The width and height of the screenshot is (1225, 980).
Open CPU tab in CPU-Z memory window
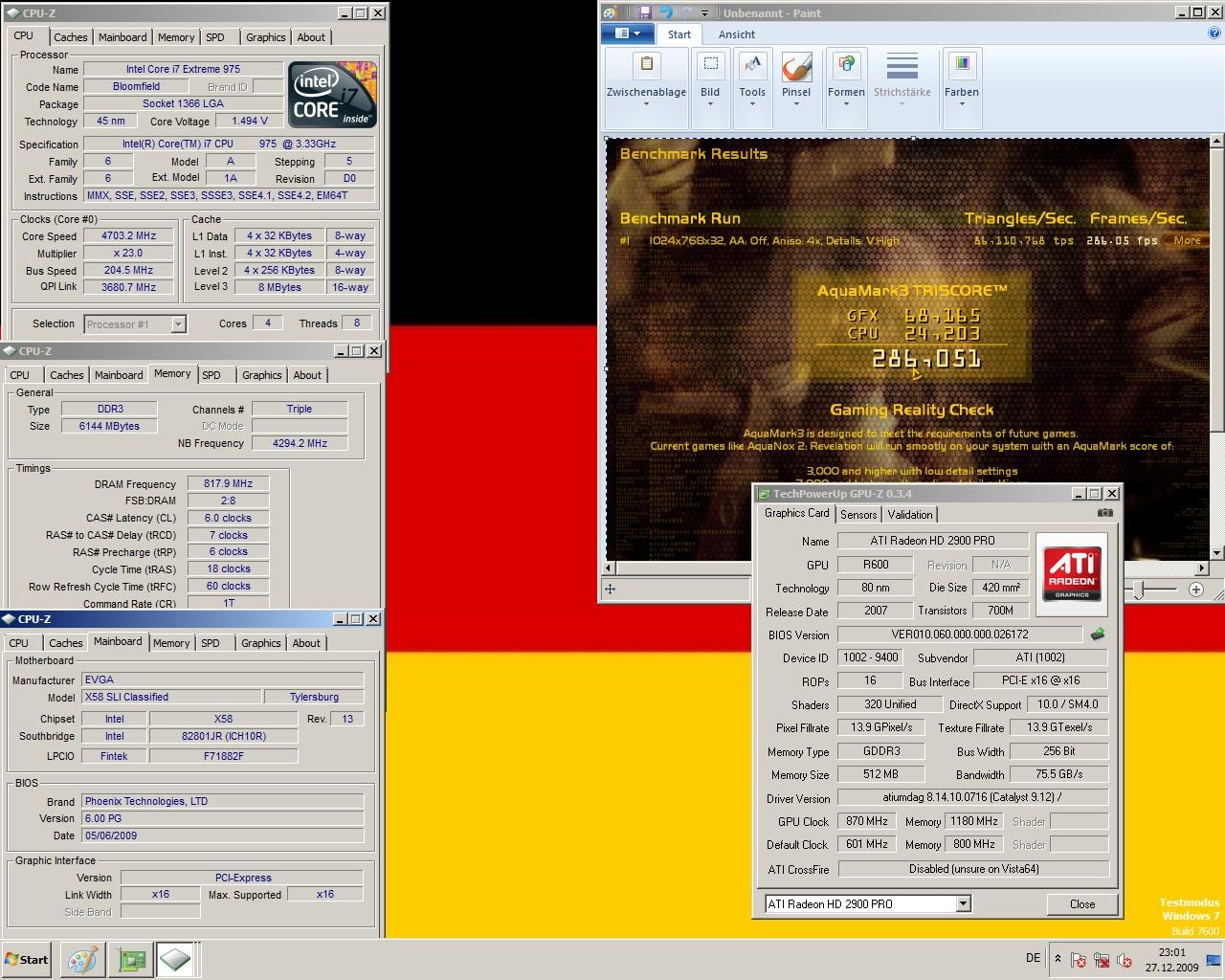coord(20,375)
